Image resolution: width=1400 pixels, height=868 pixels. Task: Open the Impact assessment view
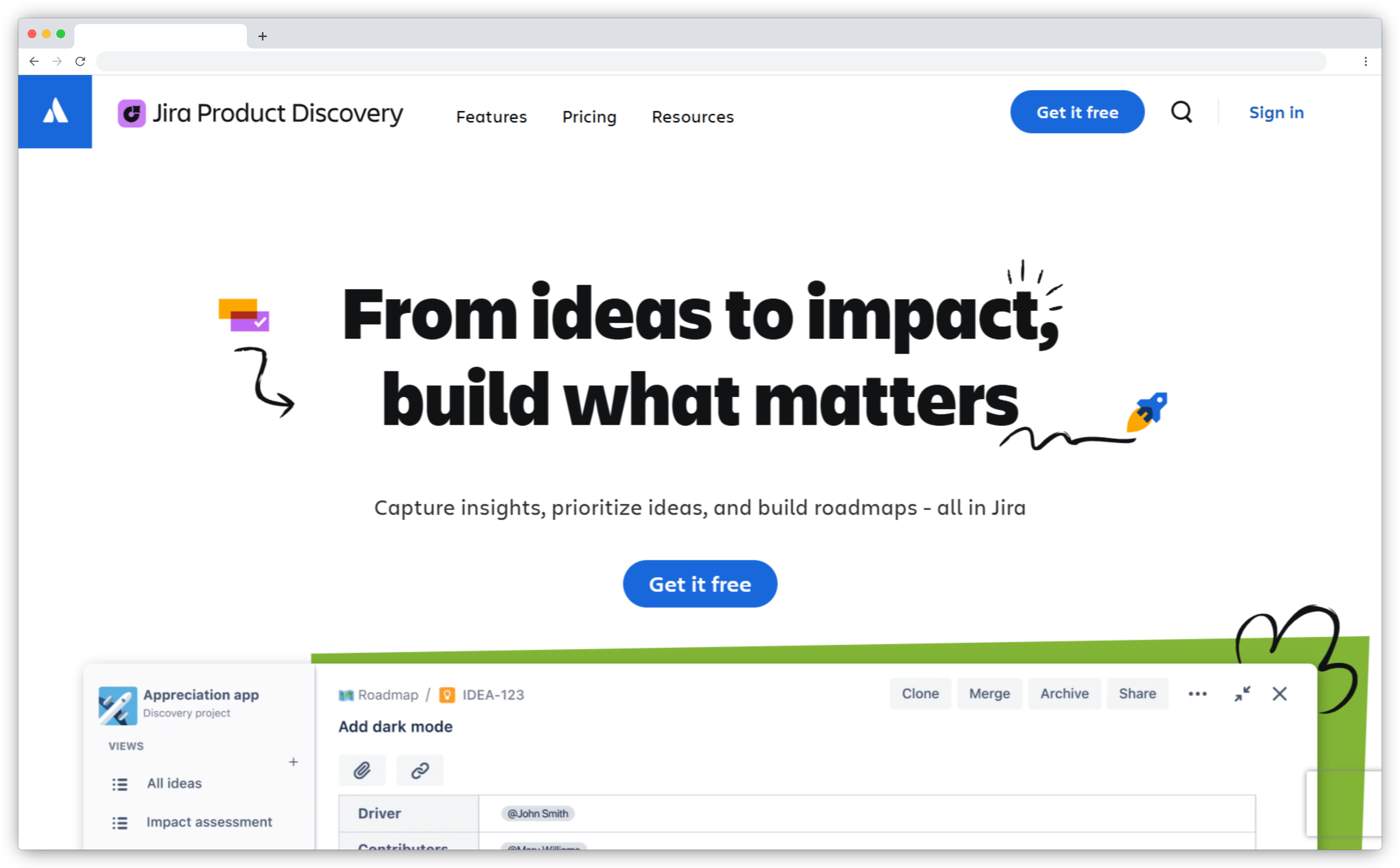click(x=209, y=822)
